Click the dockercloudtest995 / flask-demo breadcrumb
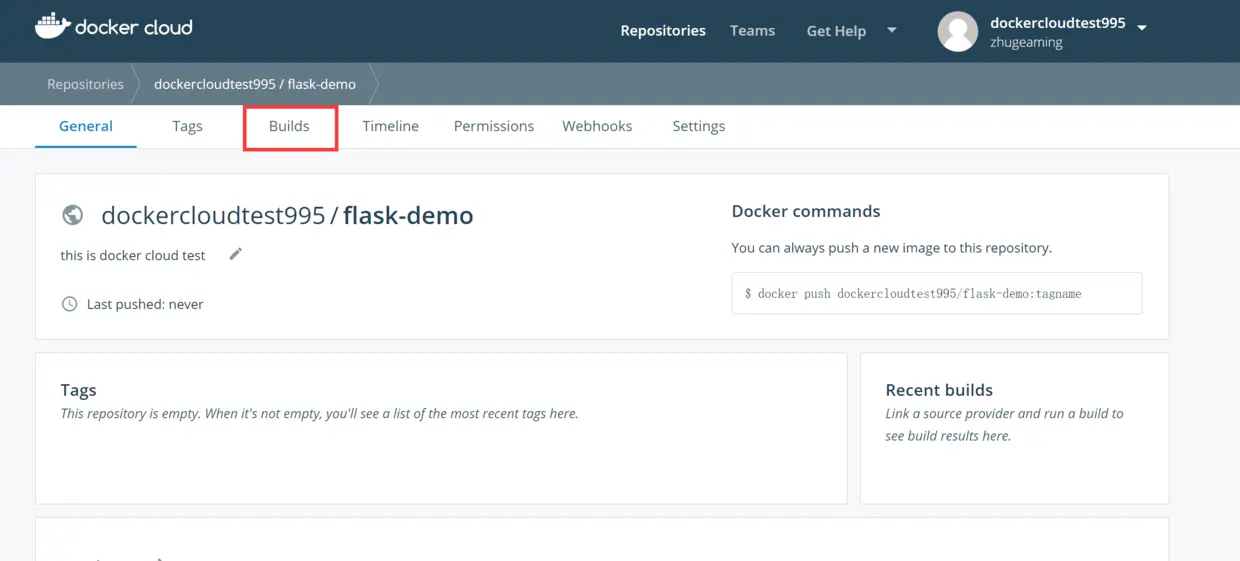The height and width of the screenshot is (561, 1240). 255,84
